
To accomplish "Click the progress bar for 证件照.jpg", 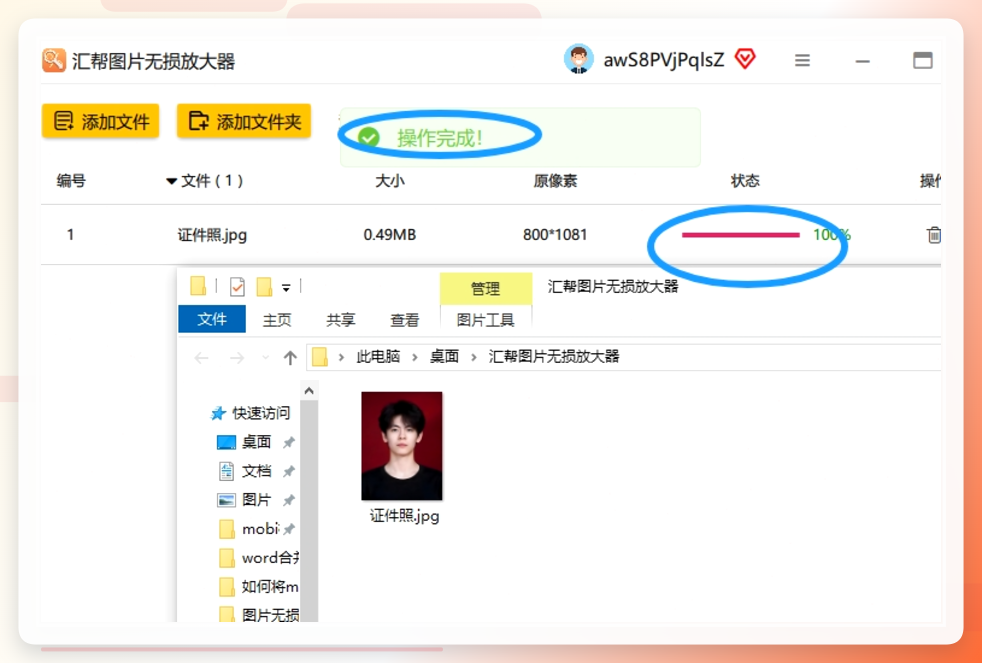I will pos(740,235).
